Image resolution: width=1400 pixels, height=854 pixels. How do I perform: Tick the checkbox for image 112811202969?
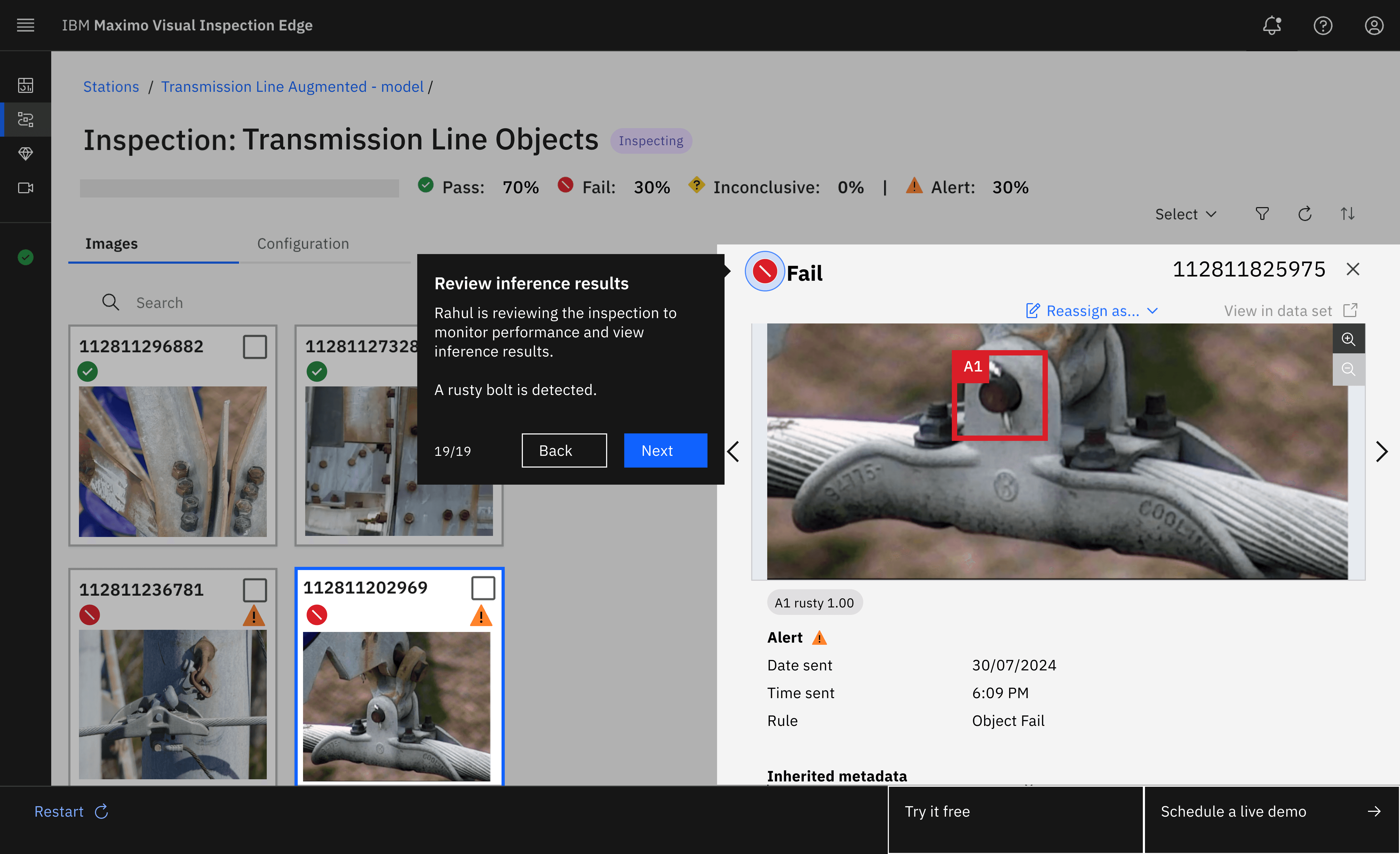[483, 587]
